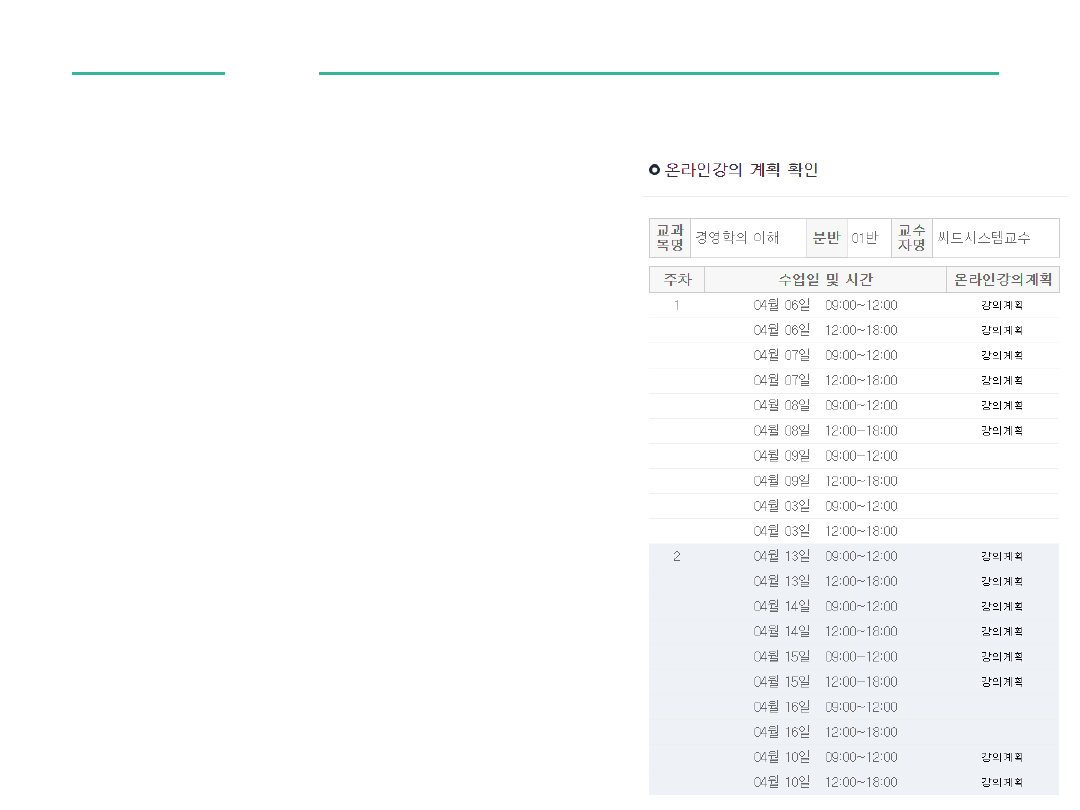View 강의계획 for 04월 07일 12:00~18:00

point(1001,380)
